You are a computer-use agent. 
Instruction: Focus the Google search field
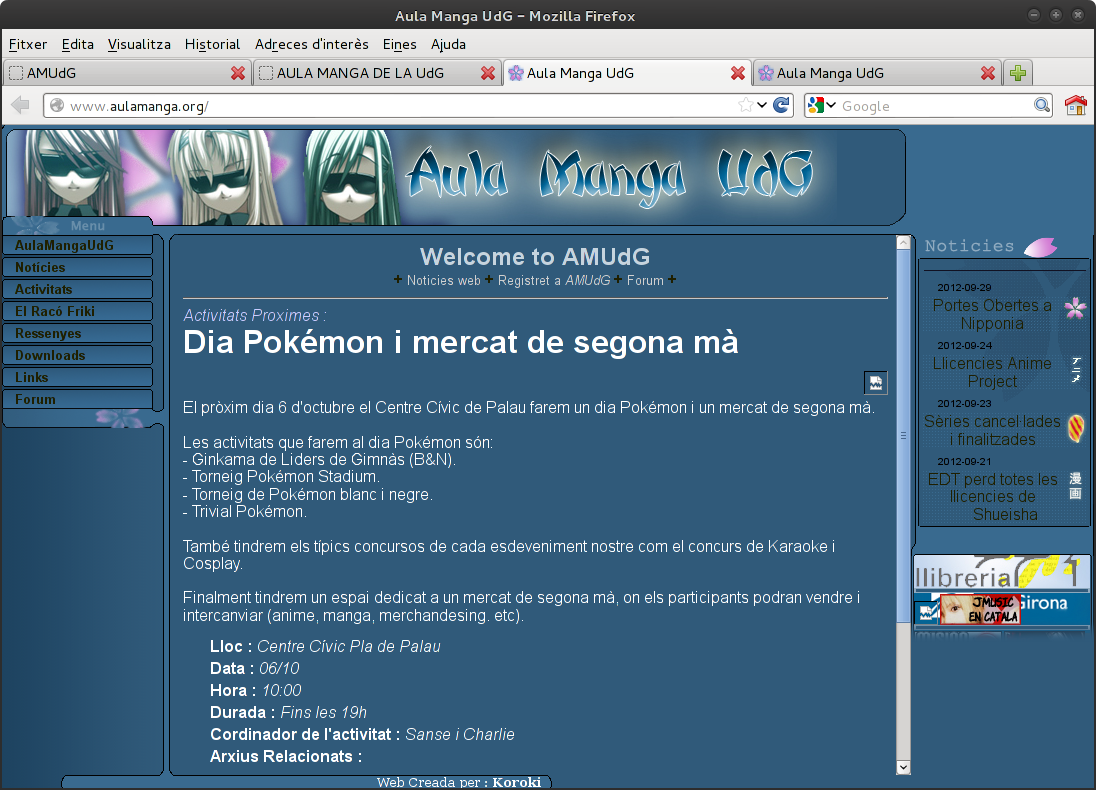pos(935,106)
